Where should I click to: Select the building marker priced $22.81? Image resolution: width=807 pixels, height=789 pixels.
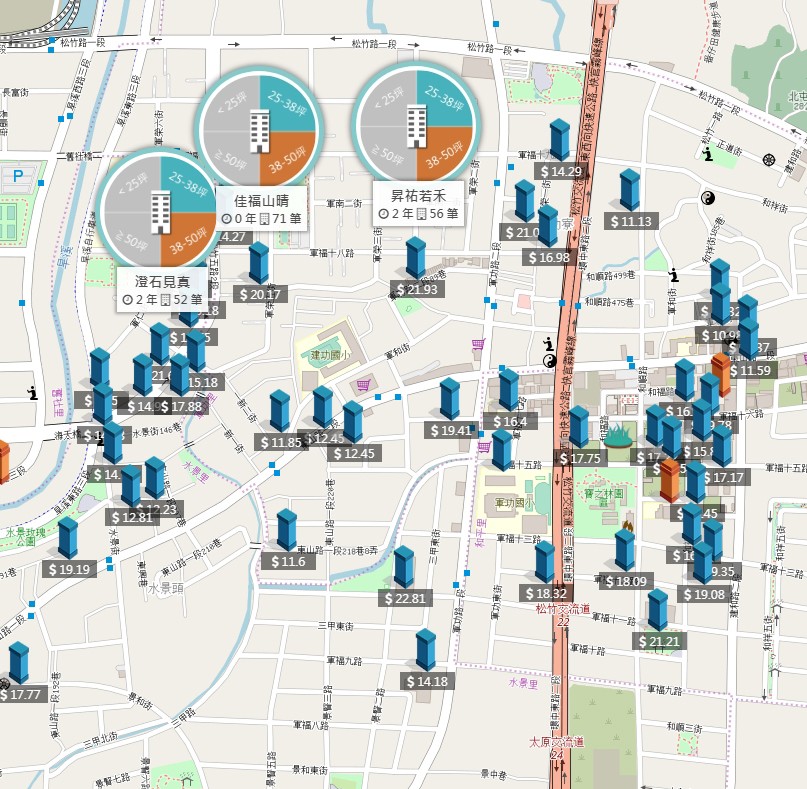404,567
